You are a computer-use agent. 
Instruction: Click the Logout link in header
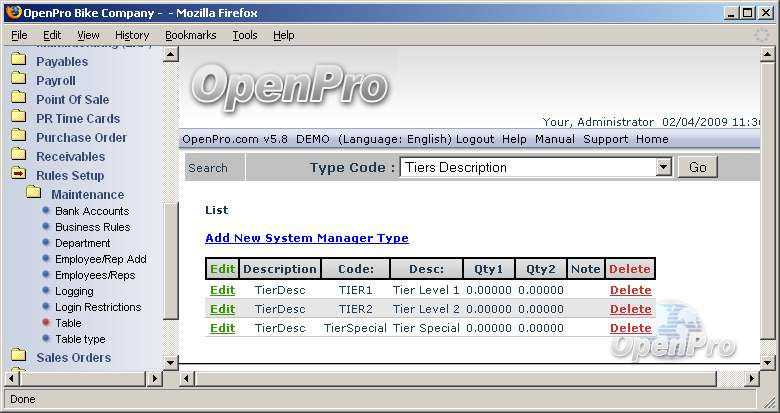[x=475, y=139]
